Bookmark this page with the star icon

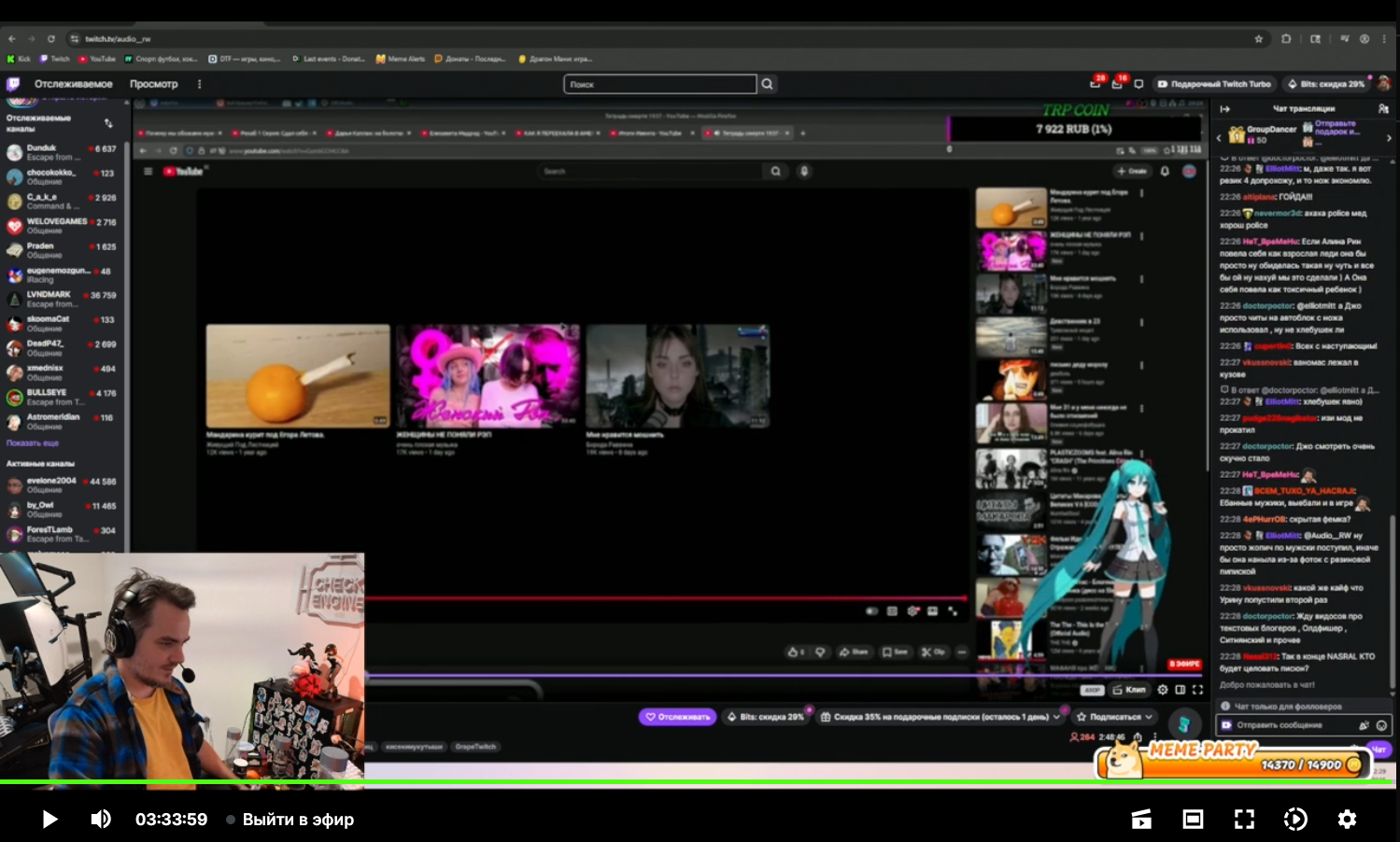1258,39
